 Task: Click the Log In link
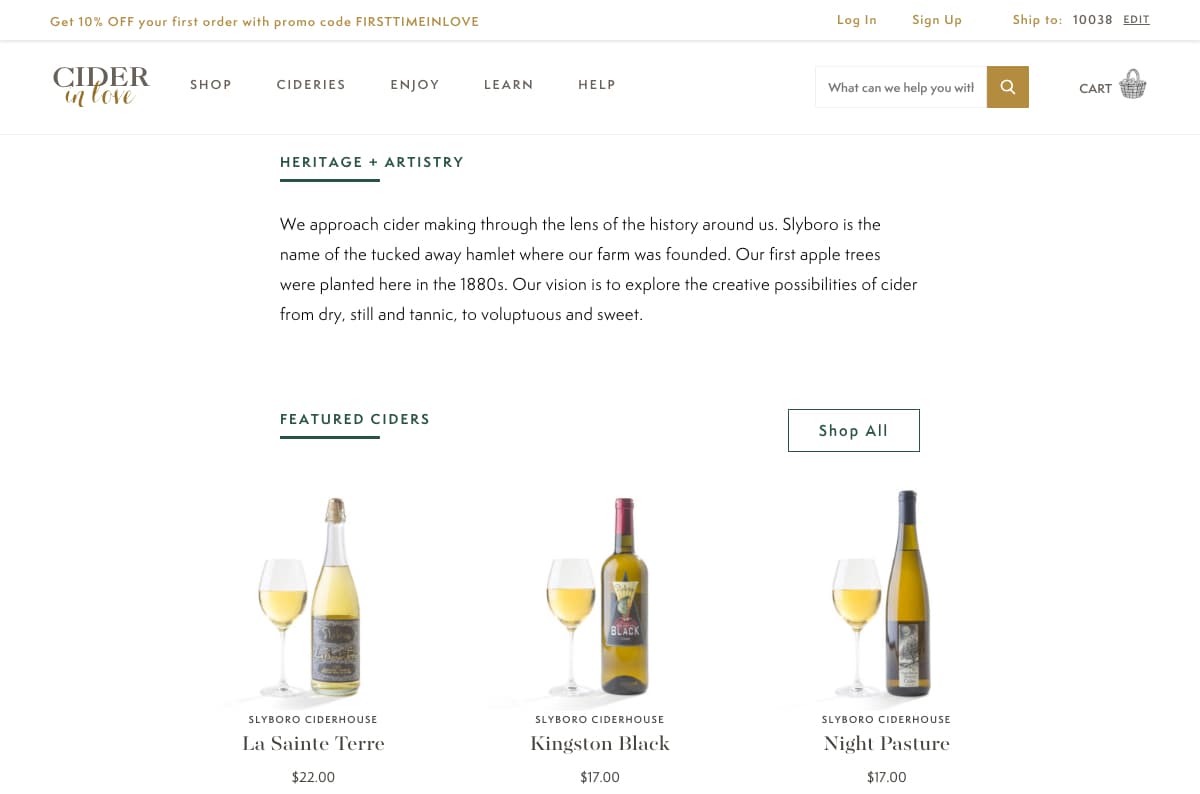(x=857, y=20)
